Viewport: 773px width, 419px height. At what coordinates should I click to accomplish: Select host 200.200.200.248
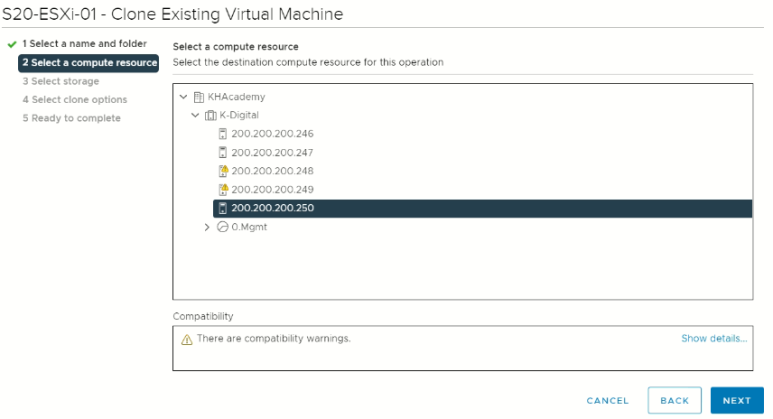click(x=273, y=171)
